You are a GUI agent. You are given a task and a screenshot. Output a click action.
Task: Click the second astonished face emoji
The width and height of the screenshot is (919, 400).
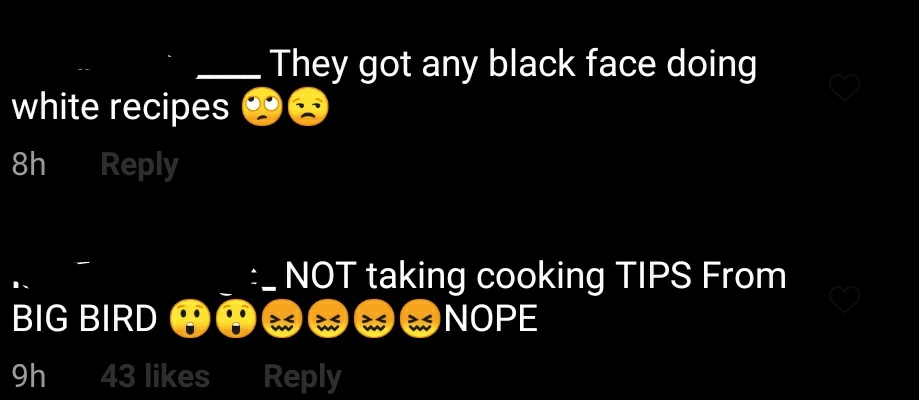[236, 321]
